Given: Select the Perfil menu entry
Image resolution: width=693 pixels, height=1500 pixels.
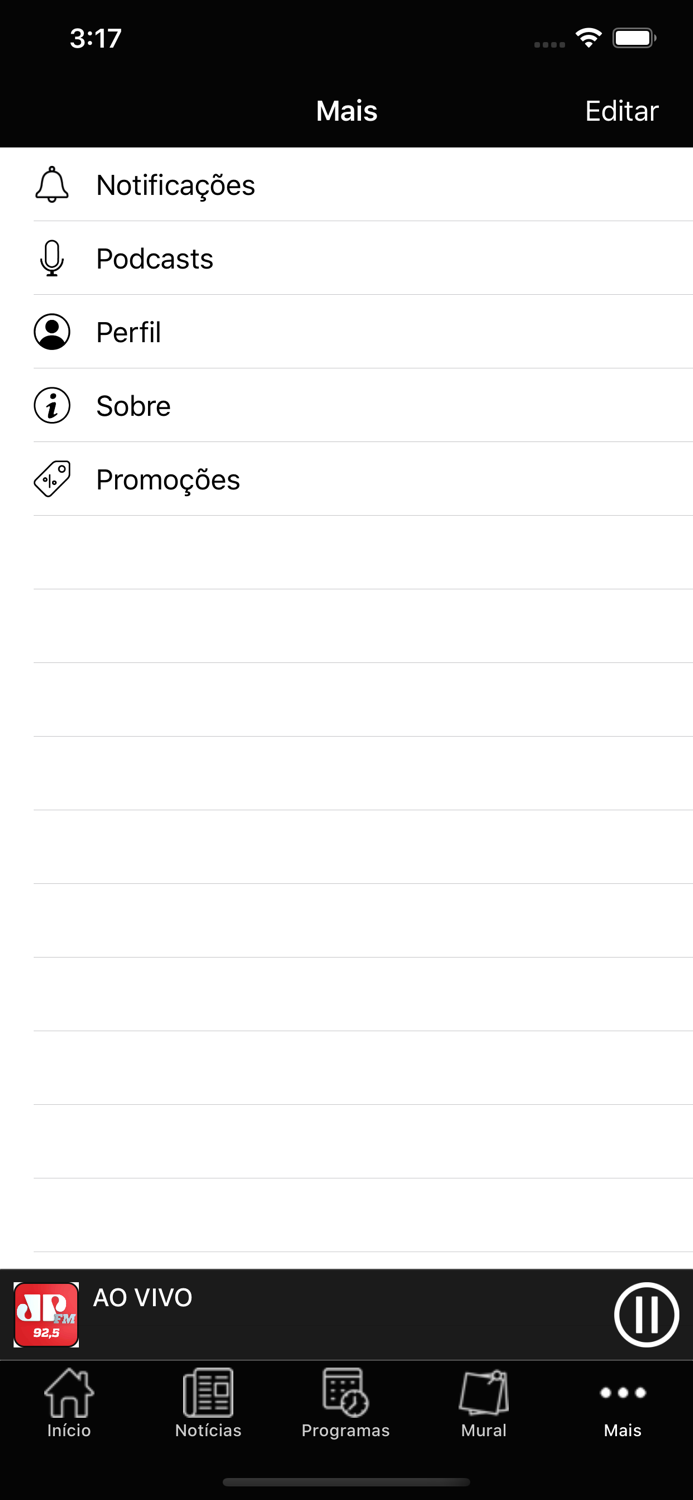Looking at the screenshot, I should (129, 332).
